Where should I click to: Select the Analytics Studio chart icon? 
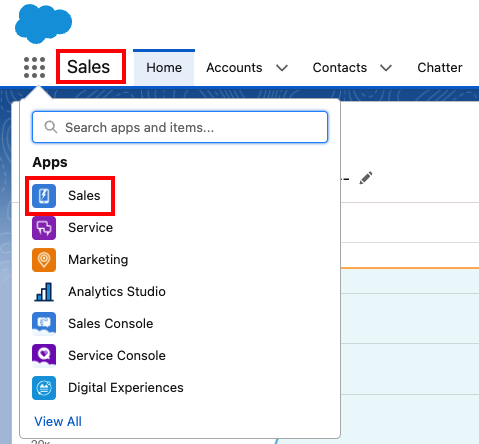44,292
